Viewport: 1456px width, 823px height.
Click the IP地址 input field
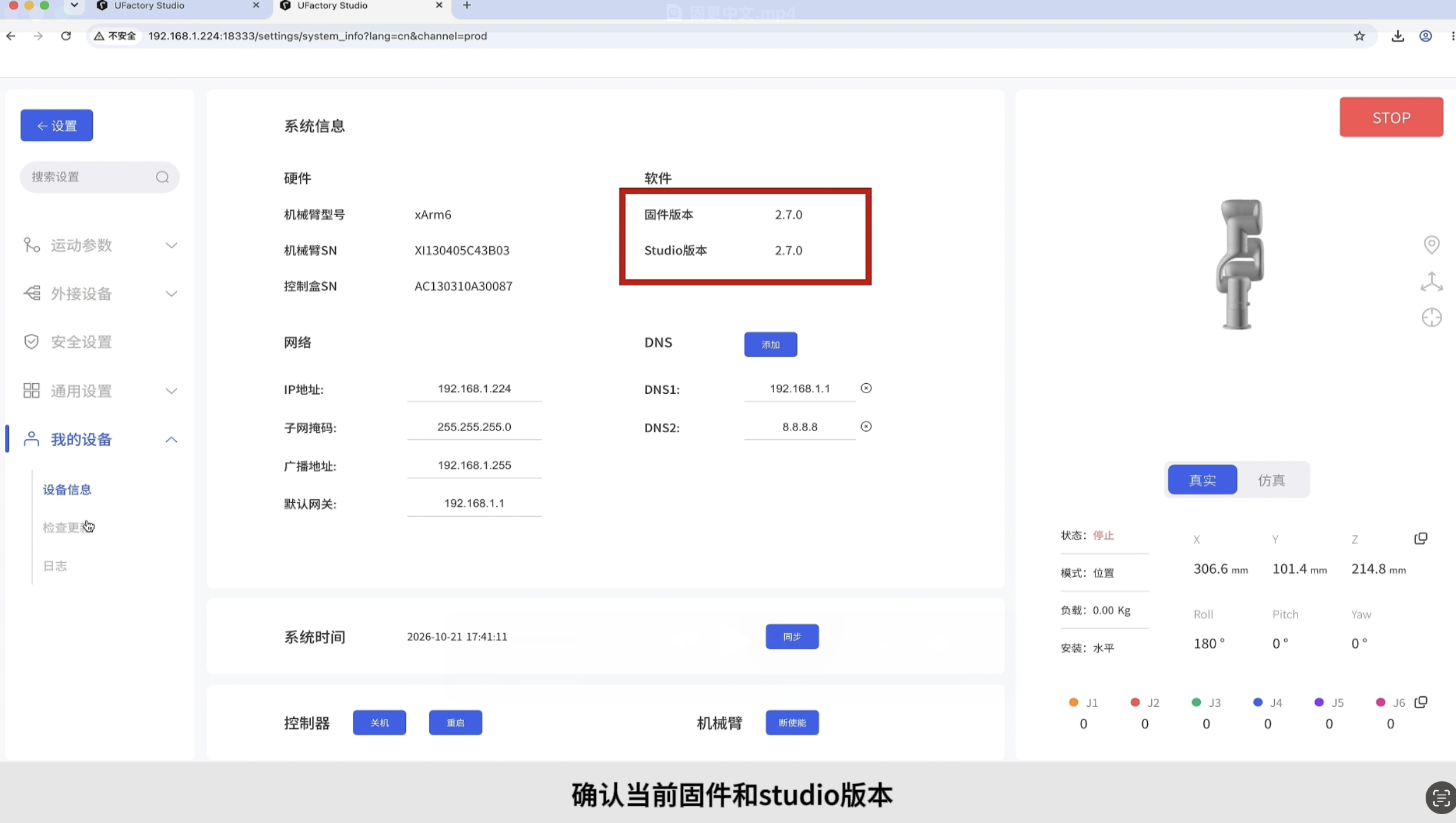tap(474, 389)
